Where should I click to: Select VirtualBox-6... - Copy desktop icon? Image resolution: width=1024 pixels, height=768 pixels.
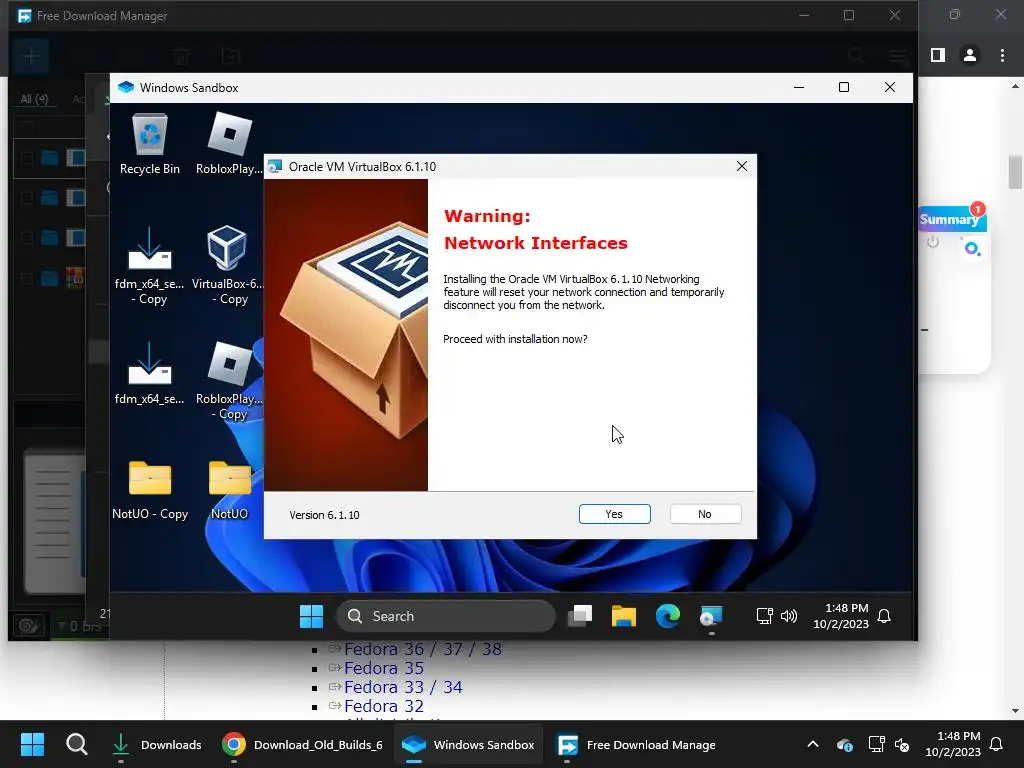[228, 266]
